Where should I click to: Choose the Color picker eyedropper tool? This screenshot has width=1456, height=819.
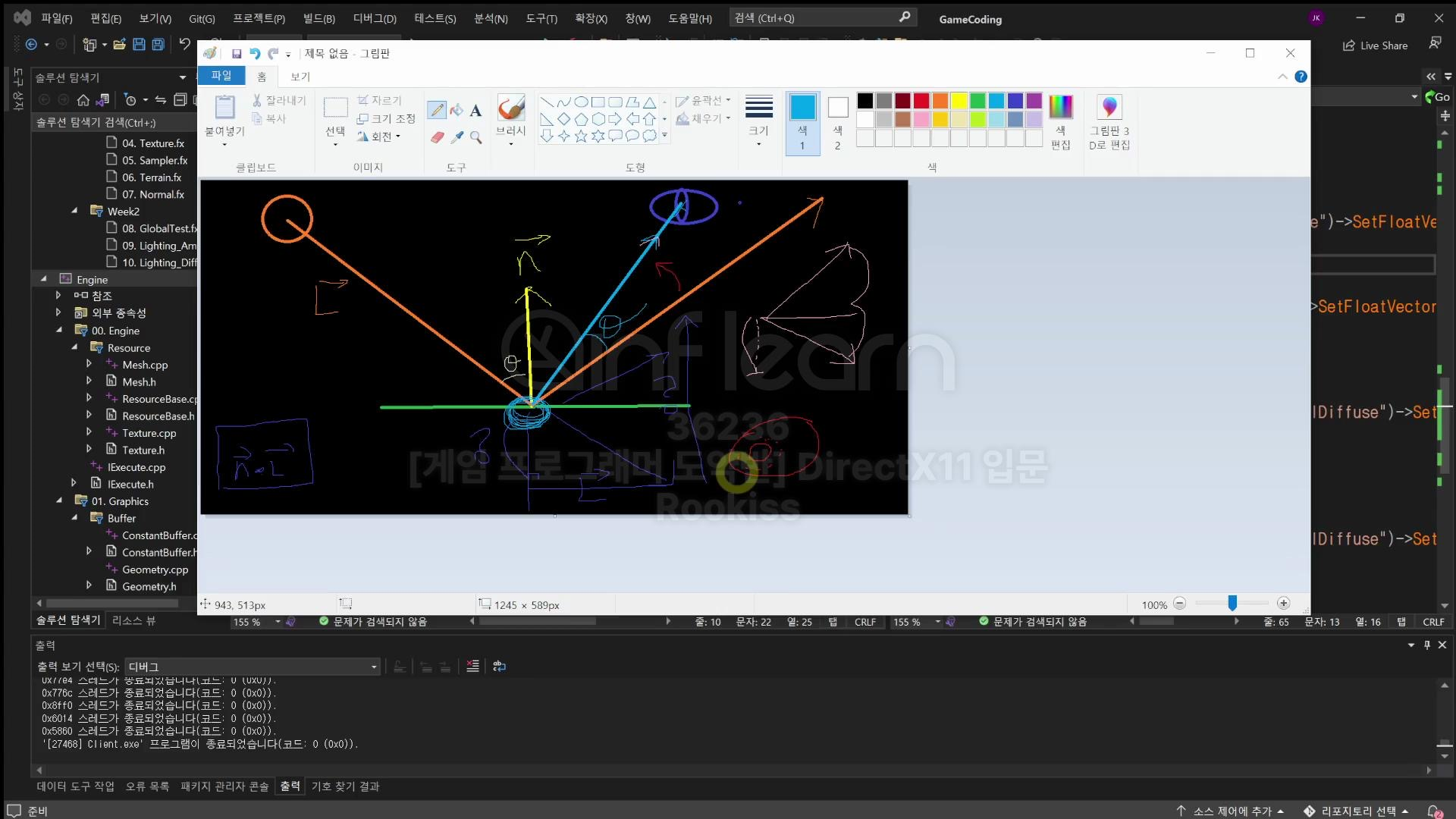pyautogui.click(x=457, y=137)
